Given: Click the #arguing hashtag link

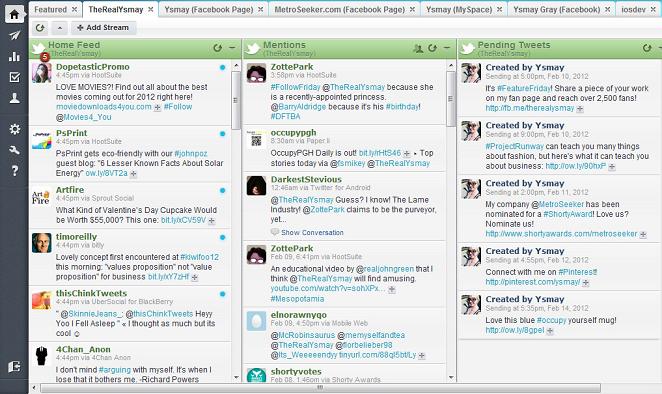Looking at the screenshot, I should click(114, 370).
